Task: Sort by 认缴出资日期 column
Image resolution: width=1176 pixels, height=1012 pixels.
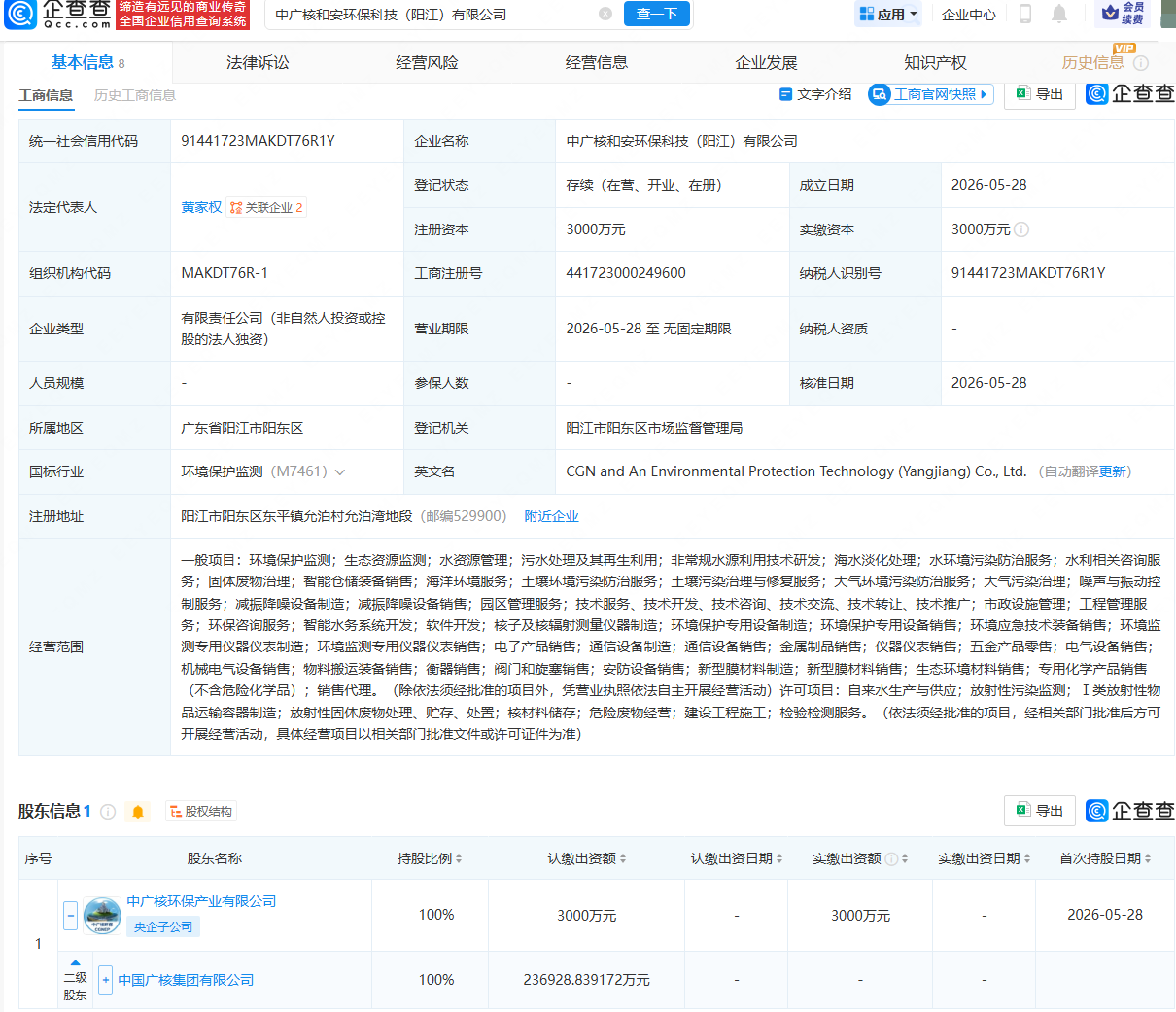Action: [779, 858]
